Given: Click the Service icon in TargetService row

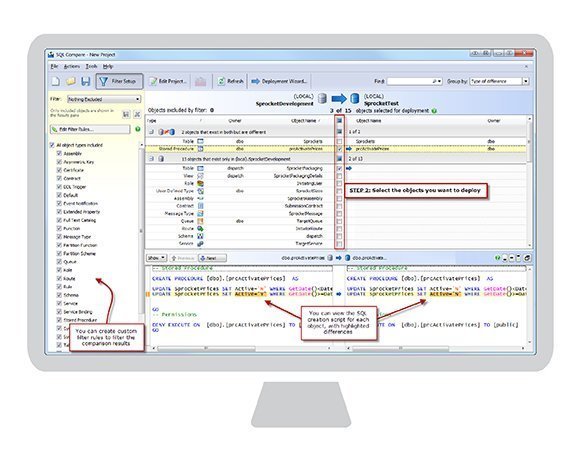Looking at the screenshot, I should 200,244.
